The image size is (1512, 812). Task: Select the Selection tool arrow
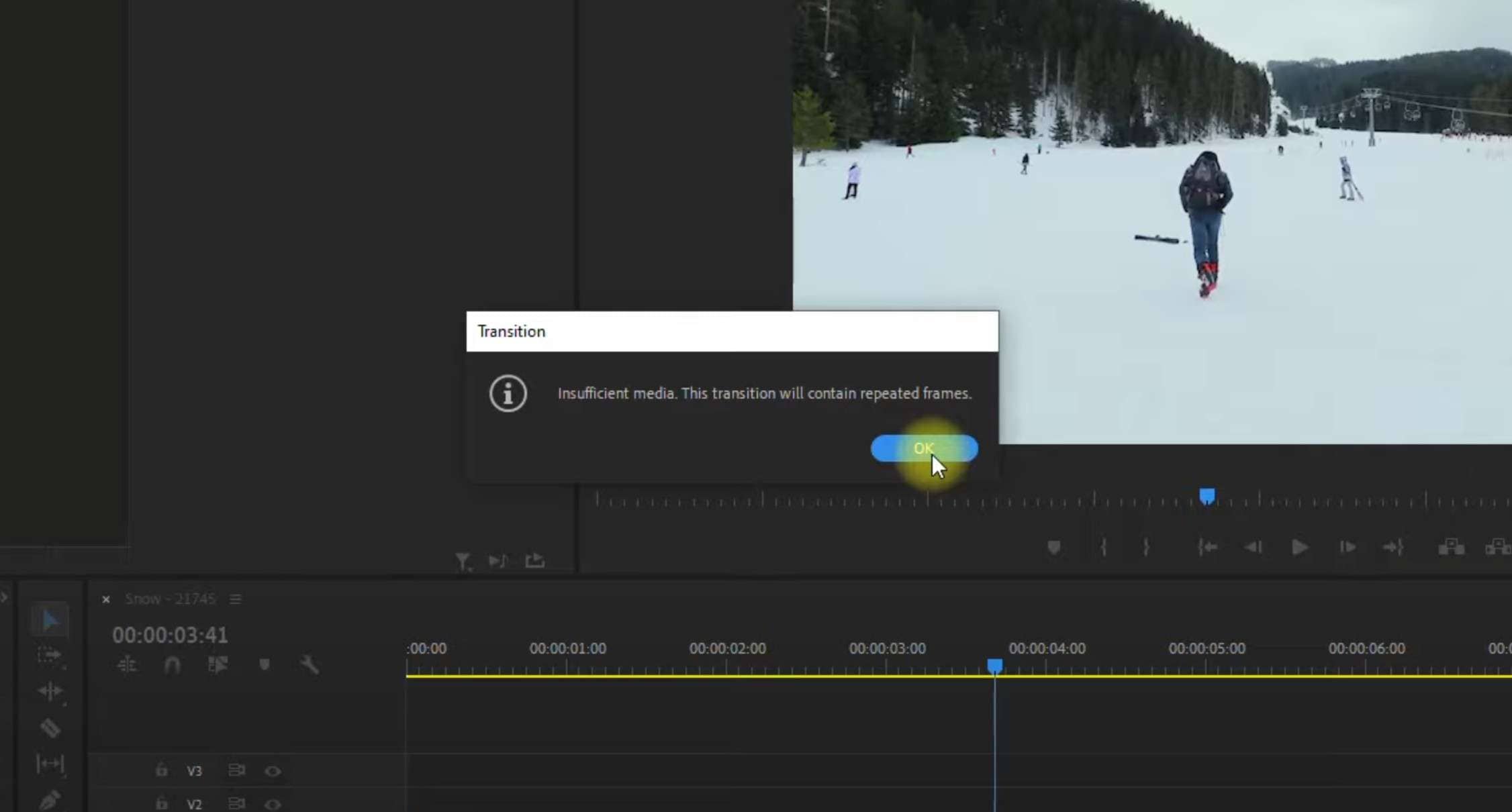pos(50,621)
